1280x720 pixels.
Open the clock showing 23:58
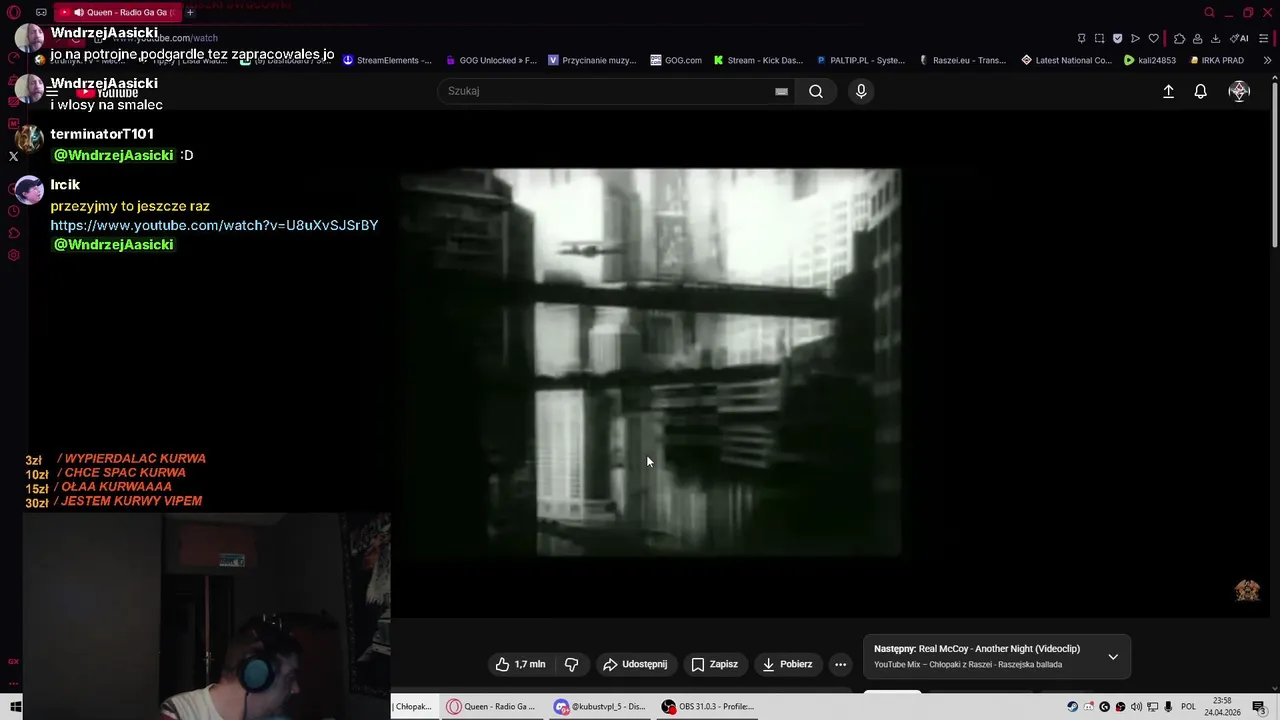(1222, 707)
